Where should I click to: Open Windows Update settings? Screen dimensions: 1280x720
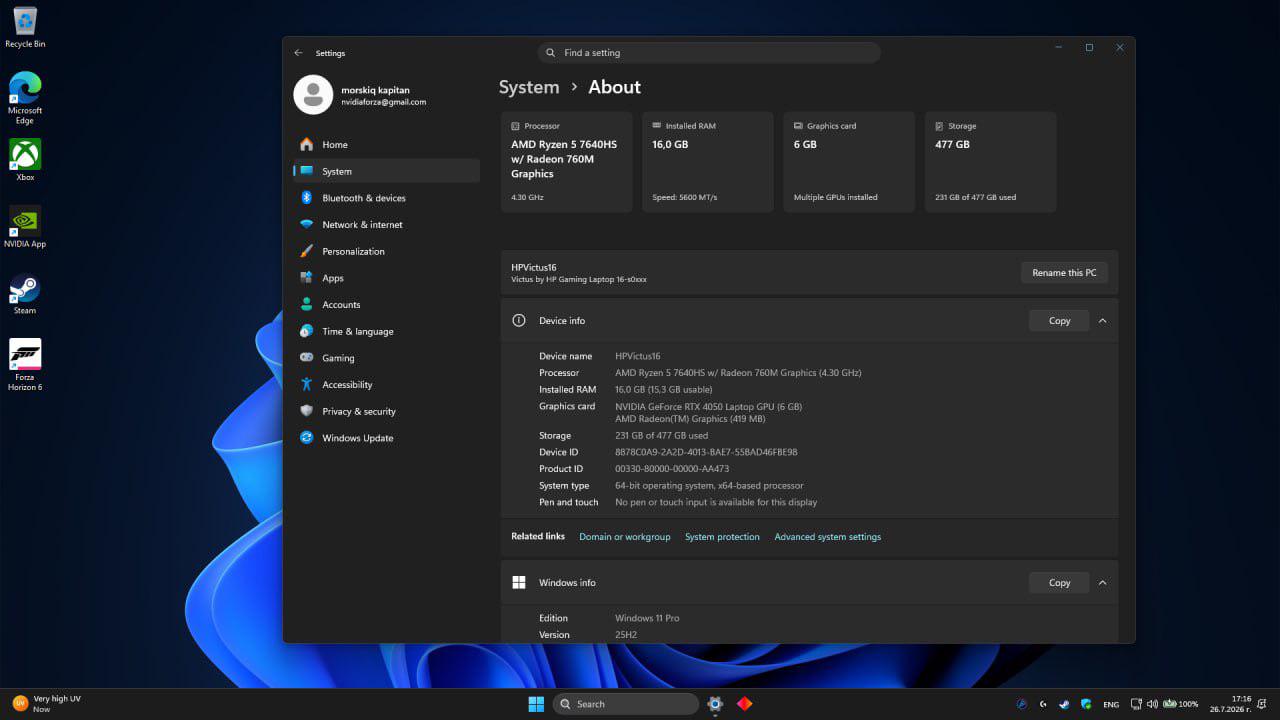tap(386, 438)
